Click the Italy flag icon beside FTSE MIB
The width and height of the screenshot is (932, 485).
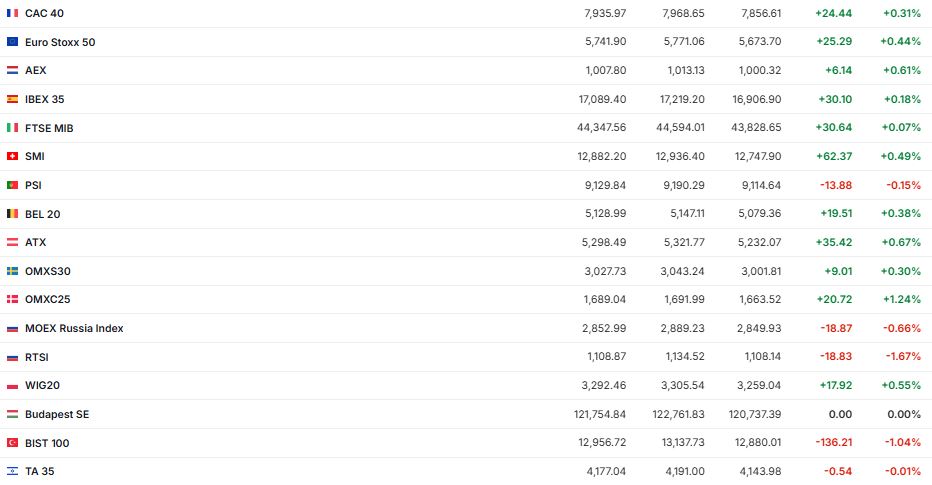[12, 128]
